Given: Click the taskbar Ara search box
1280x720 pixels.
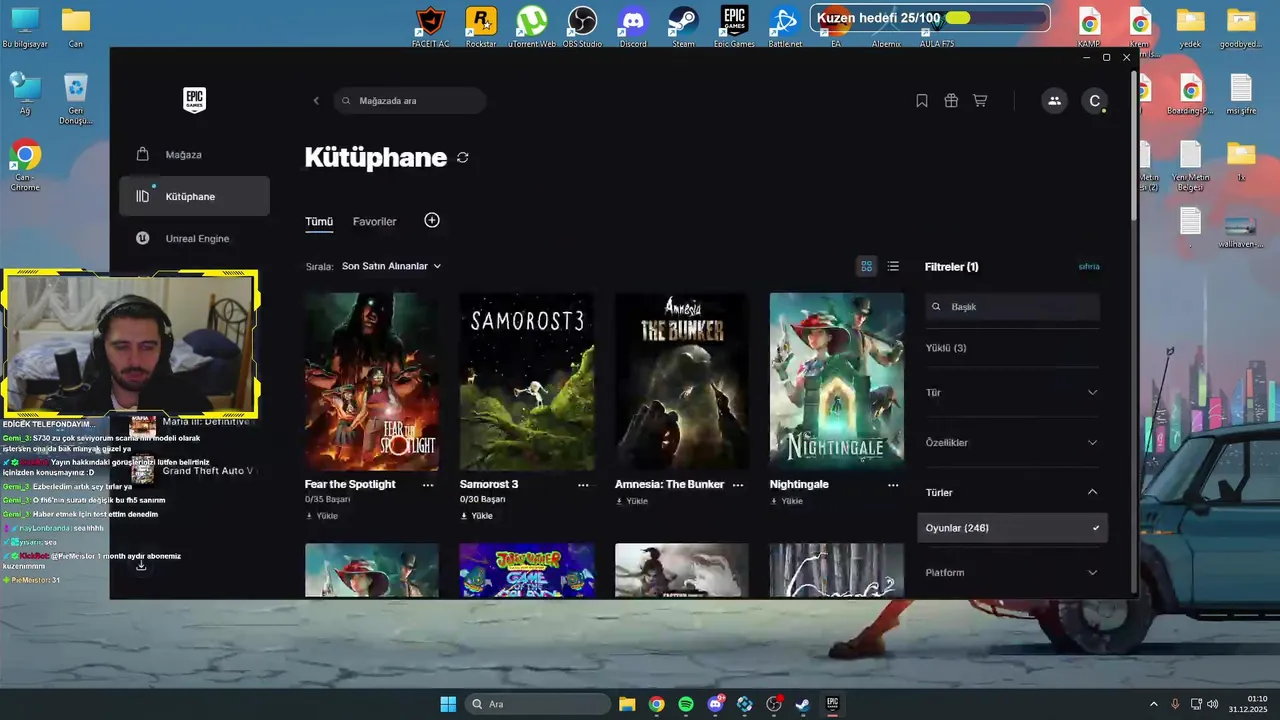Looking at the screenshot, I should (537, 704).
